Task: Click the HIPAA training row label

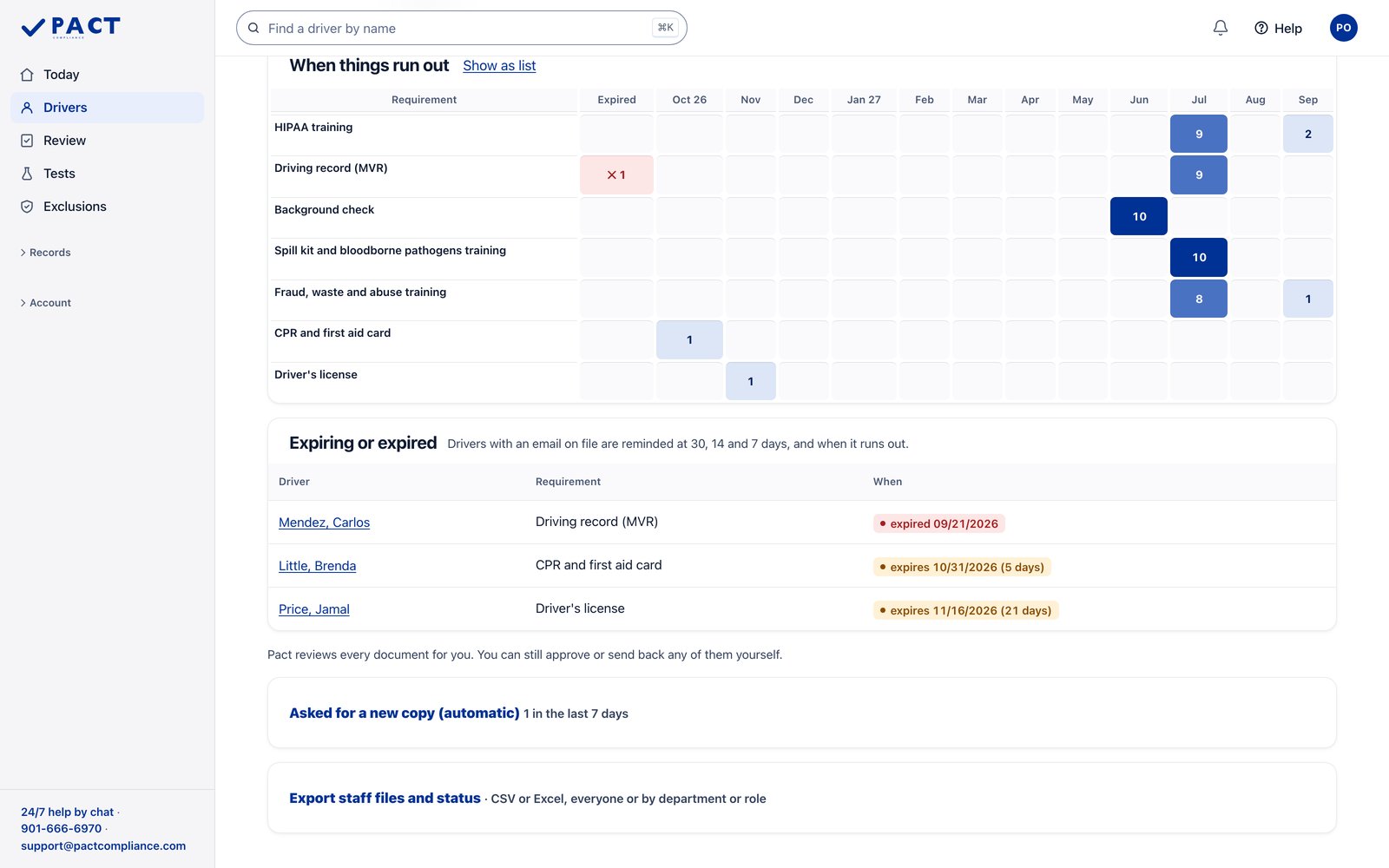Action: (x=313, y=128)
